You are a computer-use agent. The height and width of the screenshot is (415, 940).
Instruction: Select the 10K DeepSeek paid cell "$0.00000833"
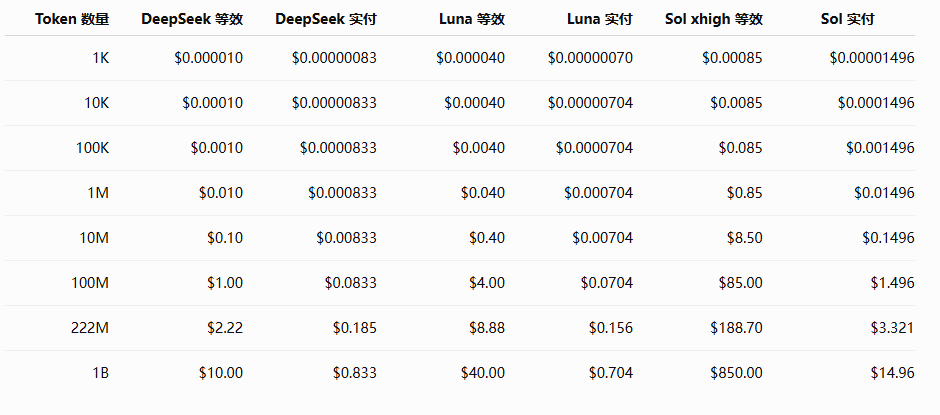pyautogui.click(x=335, y=103)
